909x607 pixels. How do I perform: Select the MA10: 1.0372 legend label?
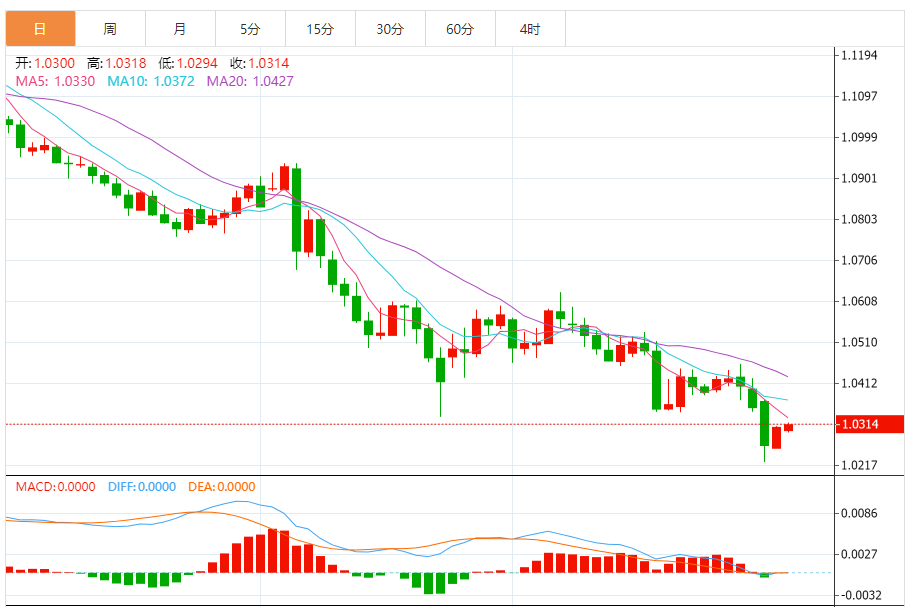tap(151, 81)
